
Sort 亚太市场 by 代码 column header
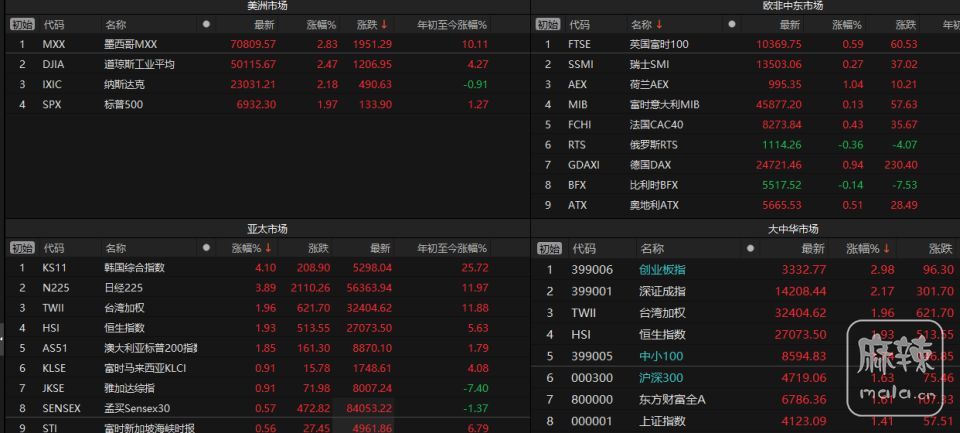pyautogui.click(x=53, y=247)
